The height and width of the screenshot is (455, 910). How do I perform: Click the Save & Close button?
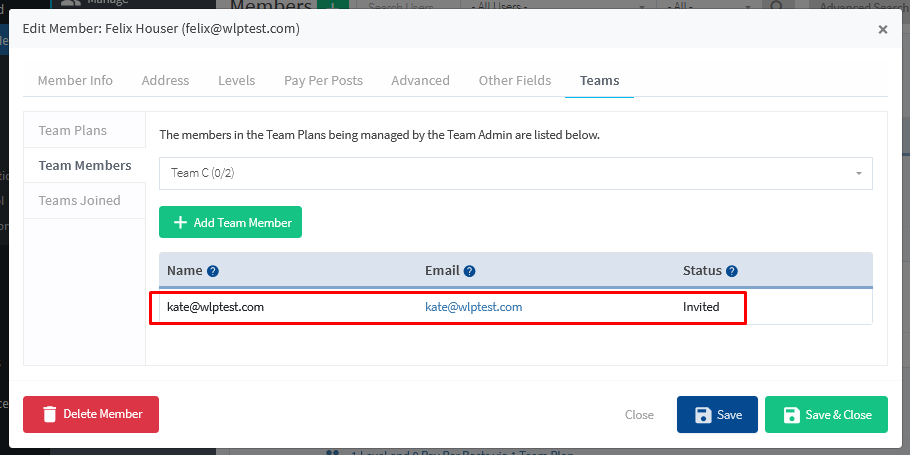pyautogui.click(x=826, y=414)
